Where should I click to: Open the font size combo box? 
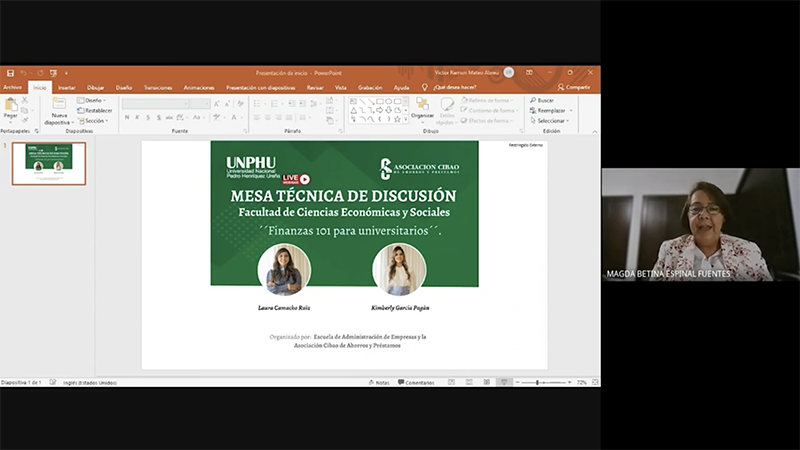click(x=201, y=104)
